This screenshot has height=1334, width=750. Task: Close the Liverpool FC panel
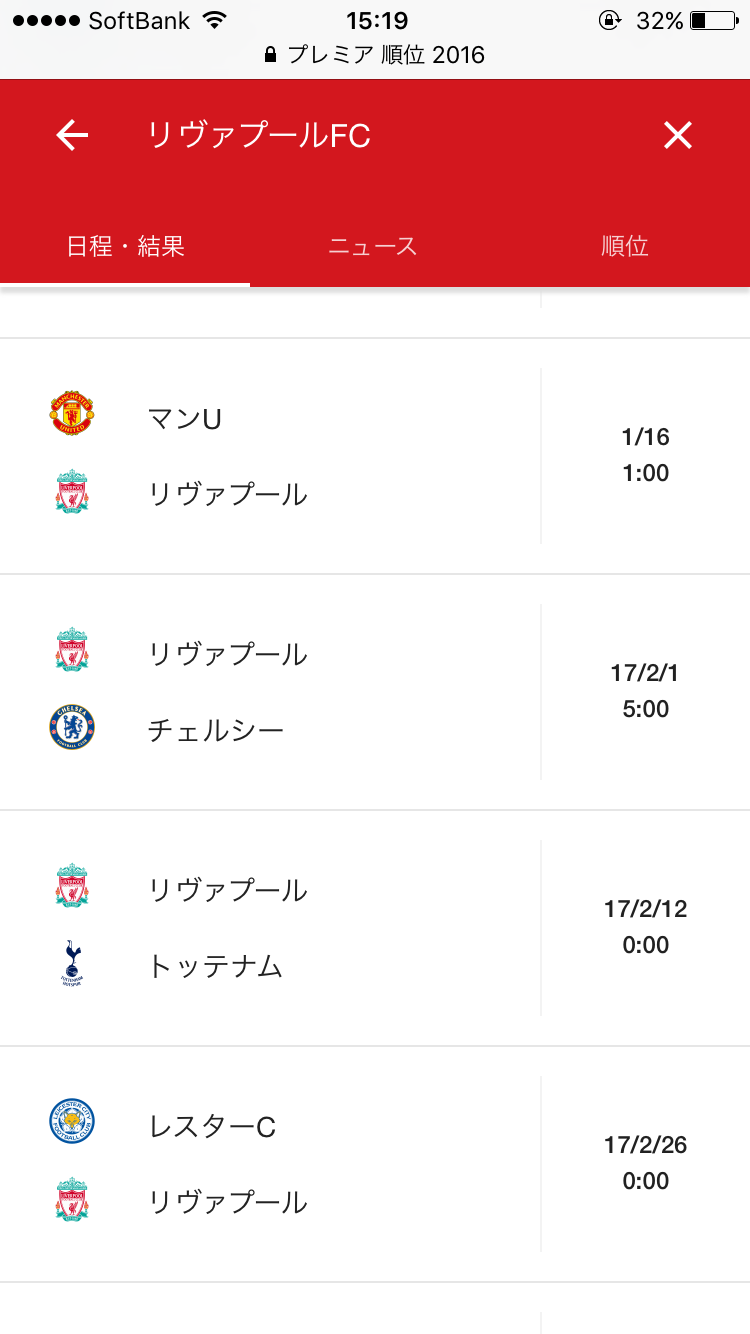point(678,135)
